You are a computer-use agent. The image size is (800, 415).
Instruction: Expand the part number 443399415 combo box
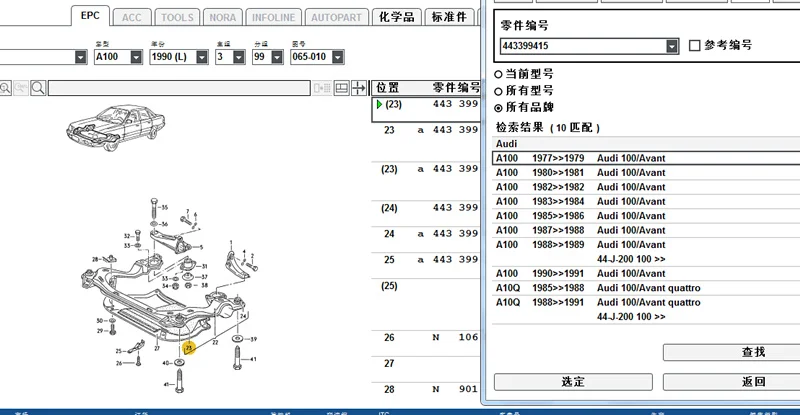coord(672,46)
